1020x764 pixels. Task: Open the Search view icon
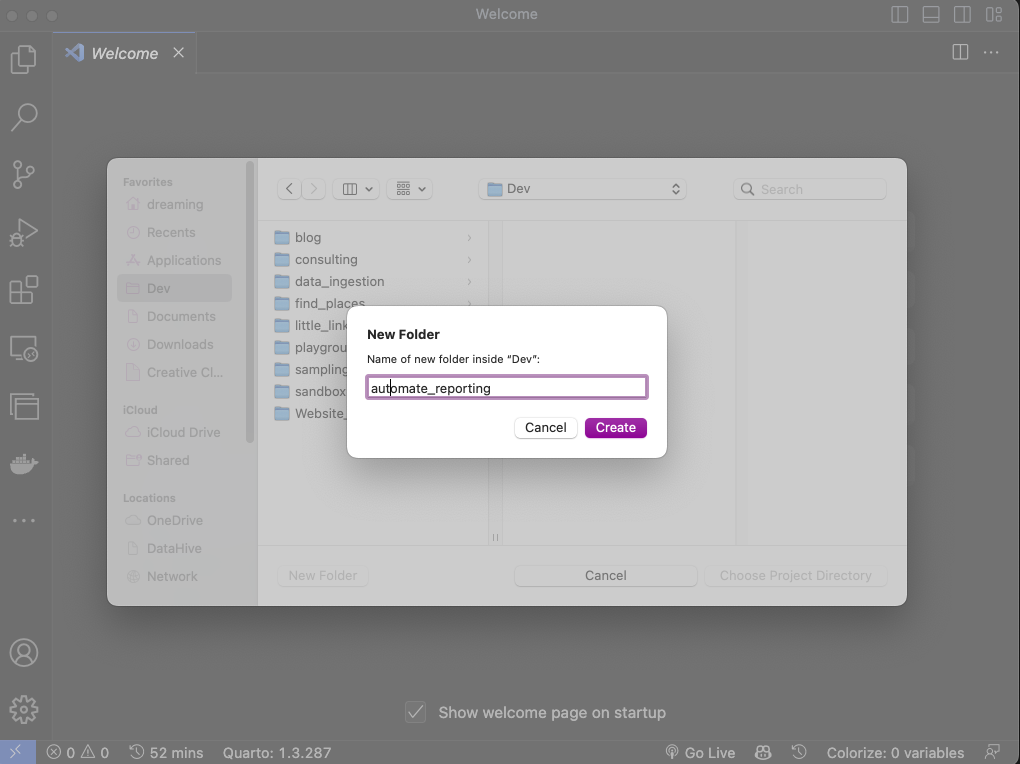(x=24, y=117)
